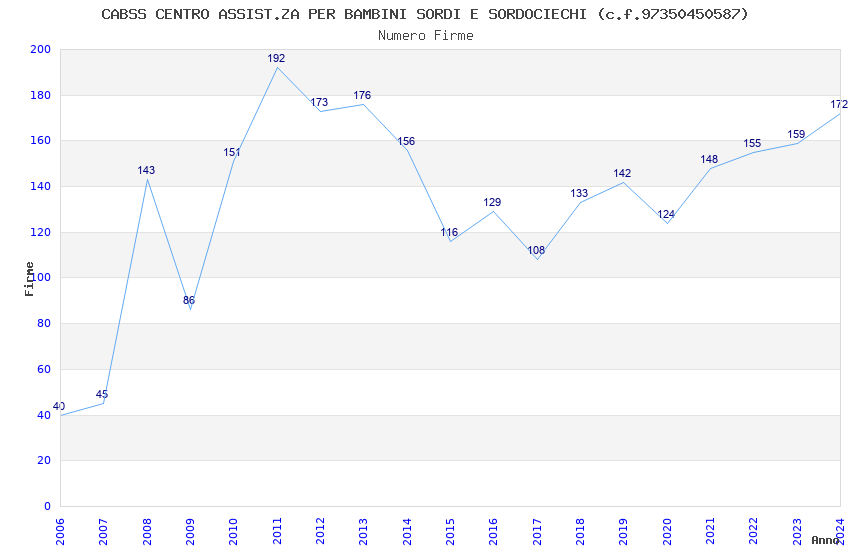
Task: Select the data label 45 for 2007
Action: [x=102, y=394]
